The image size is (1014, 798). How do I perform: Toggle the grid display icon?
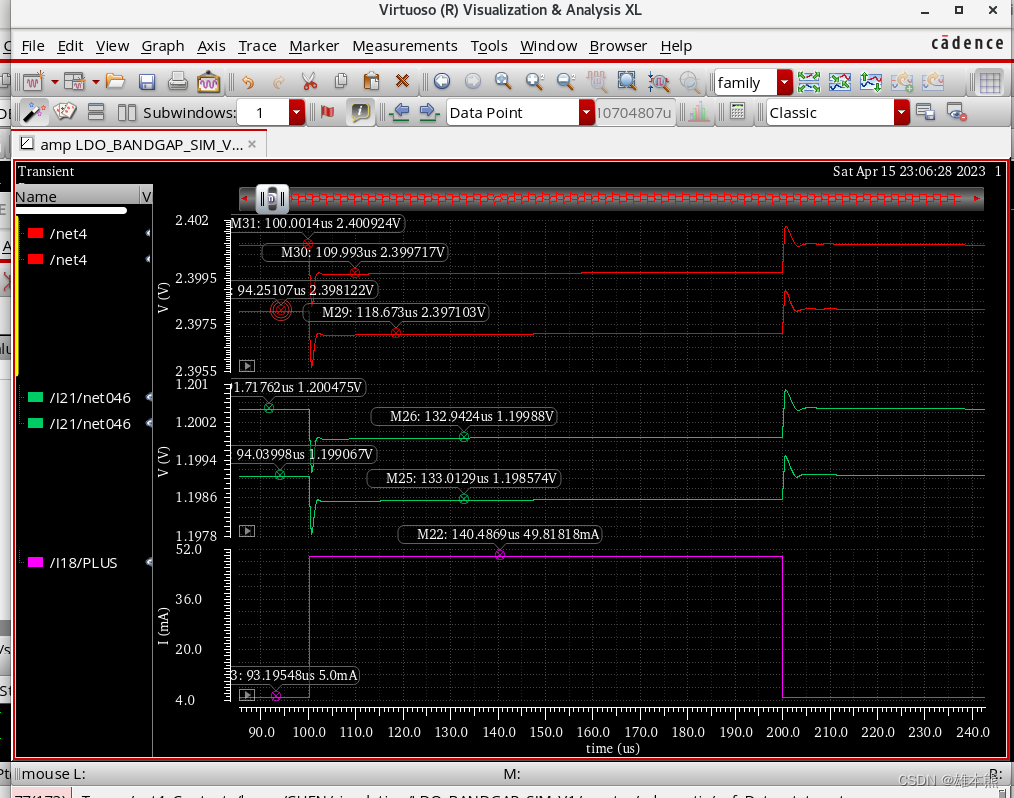989,83
